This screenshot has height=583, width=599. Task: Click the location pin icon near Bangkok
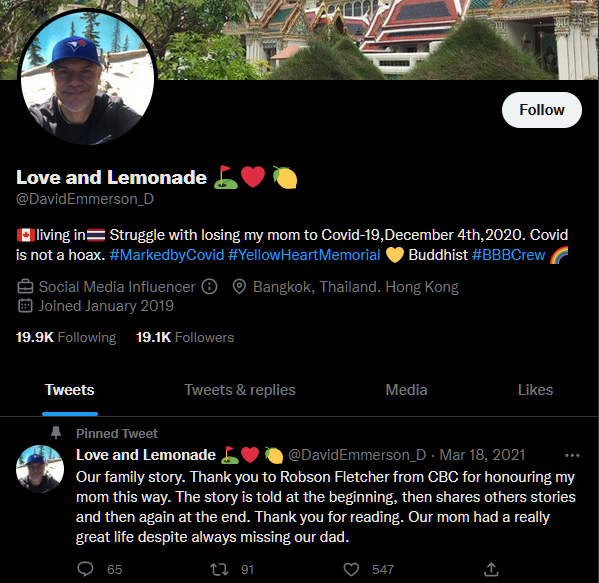pyautogui.click(x=239, y=287)
